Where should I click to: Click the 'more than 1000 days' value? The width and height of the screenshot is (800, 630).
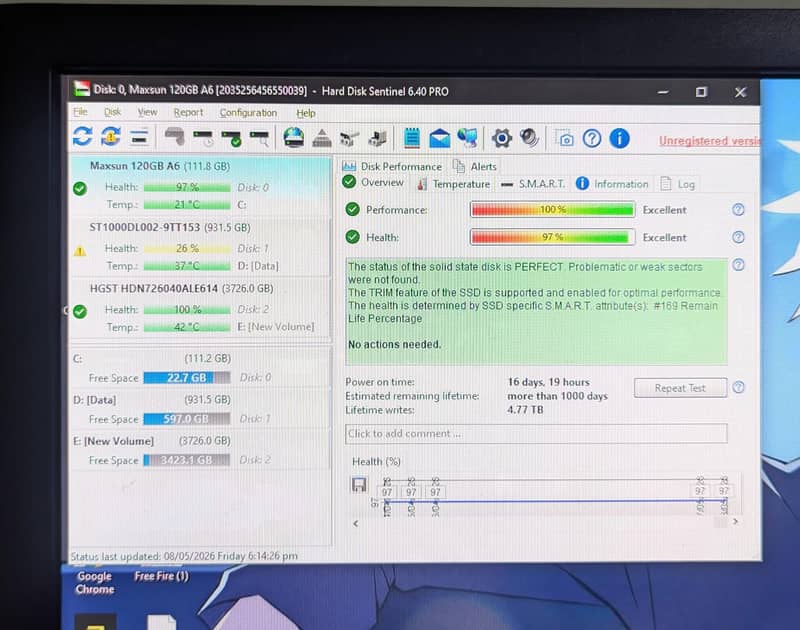point(557,396)
